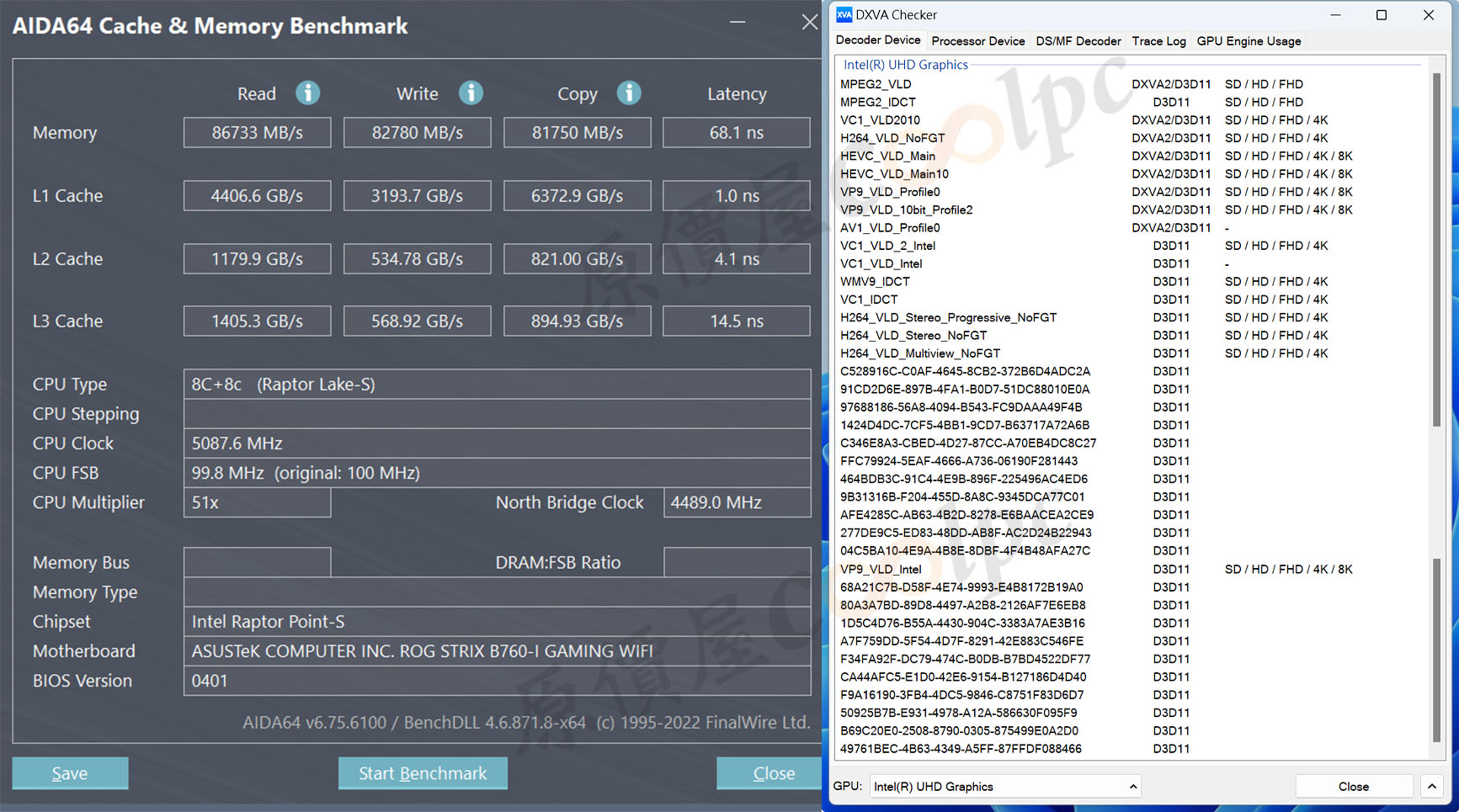Open the DS/MF Decoder tab
The image size is (1459, 812).
[1078, 41]
